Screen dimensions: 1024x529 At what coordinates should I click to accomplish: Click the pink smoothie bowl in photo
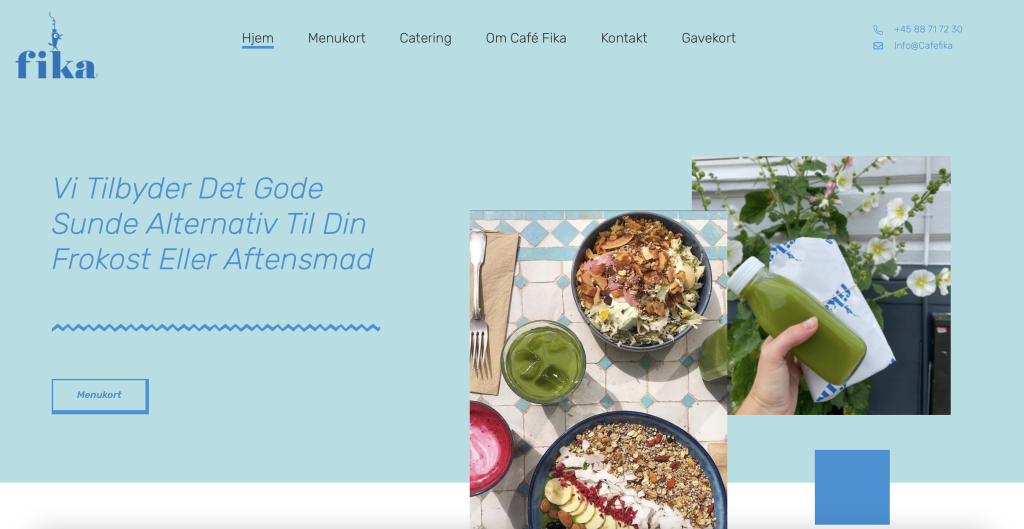[490, 448]
